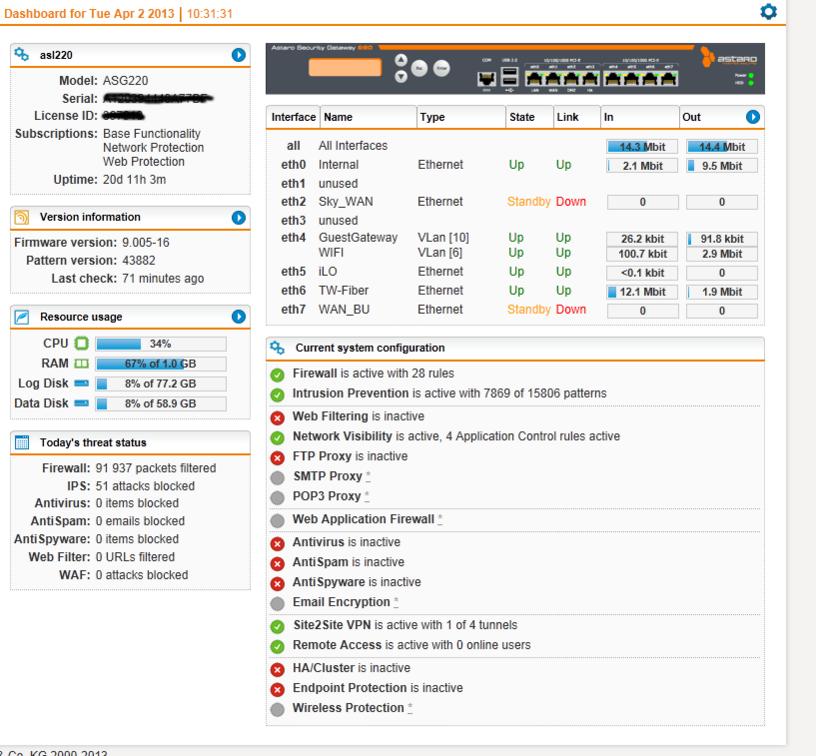The height and width of the screenshot is (756, 816).
Task: Open the Firewall configuration link
Action: coord(315,373)
